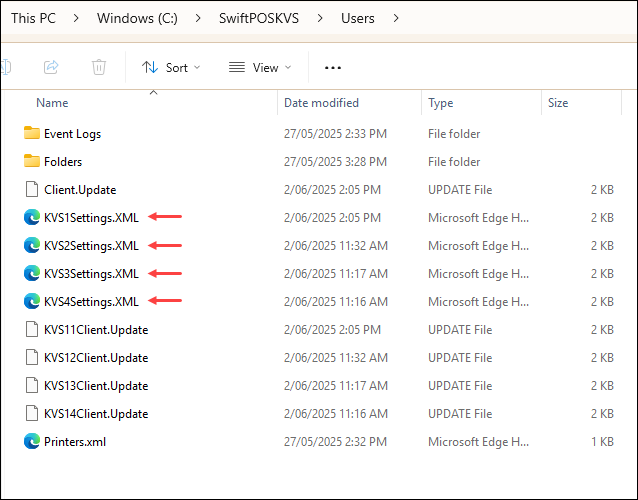The width and height of the screenshot is (638, 500).
Task: Expand chevron after SwiftPOSKVS breadcrumb
Action: click(320, 18)
